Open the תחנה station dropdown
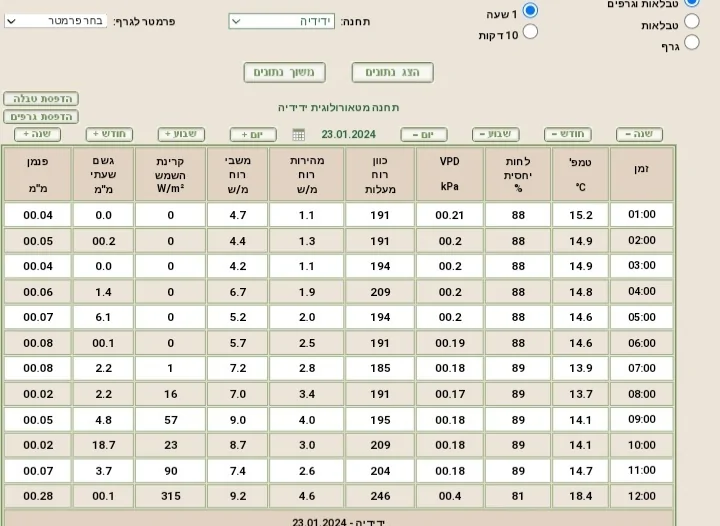The height and width of the screenshot is (526, 720). click(281, 21)
